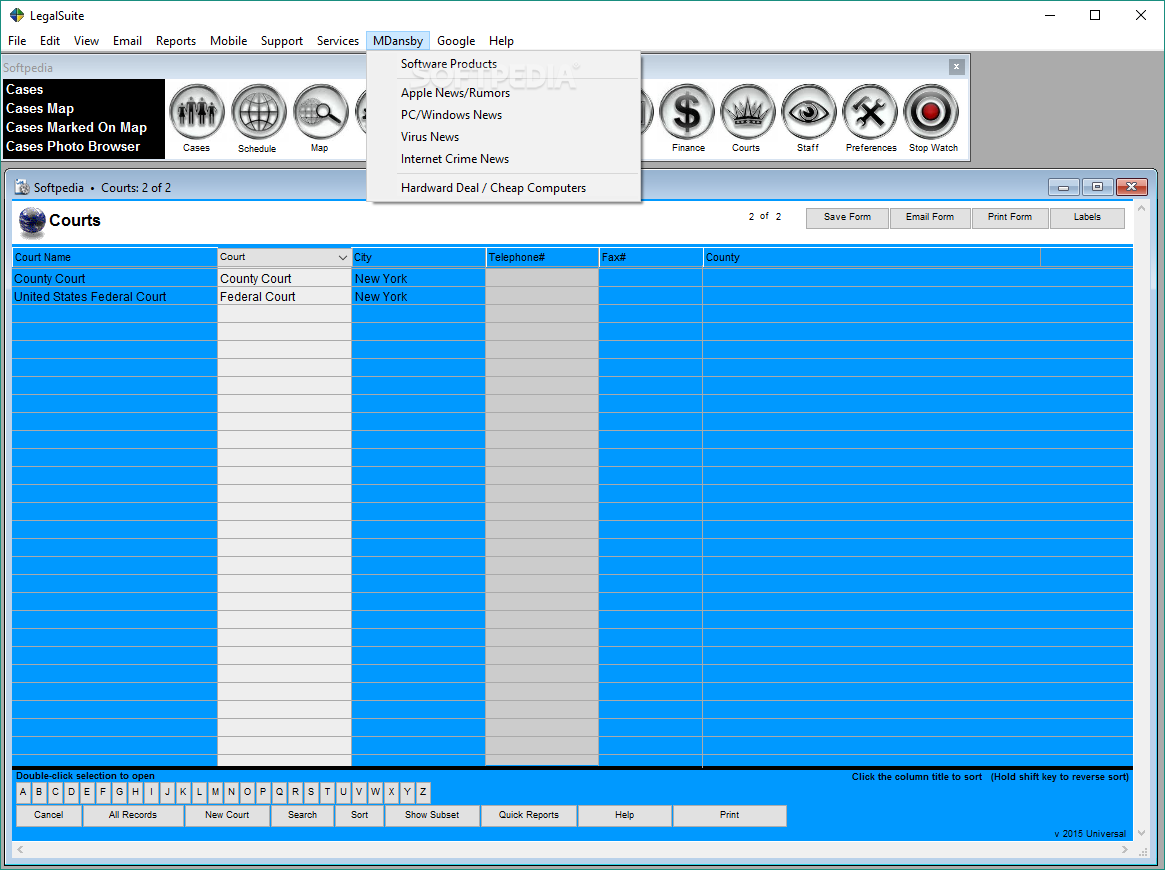Viewport: 1165px width, 870px height.
Task: Click the Labels button
Action: tap(1087, 218)
